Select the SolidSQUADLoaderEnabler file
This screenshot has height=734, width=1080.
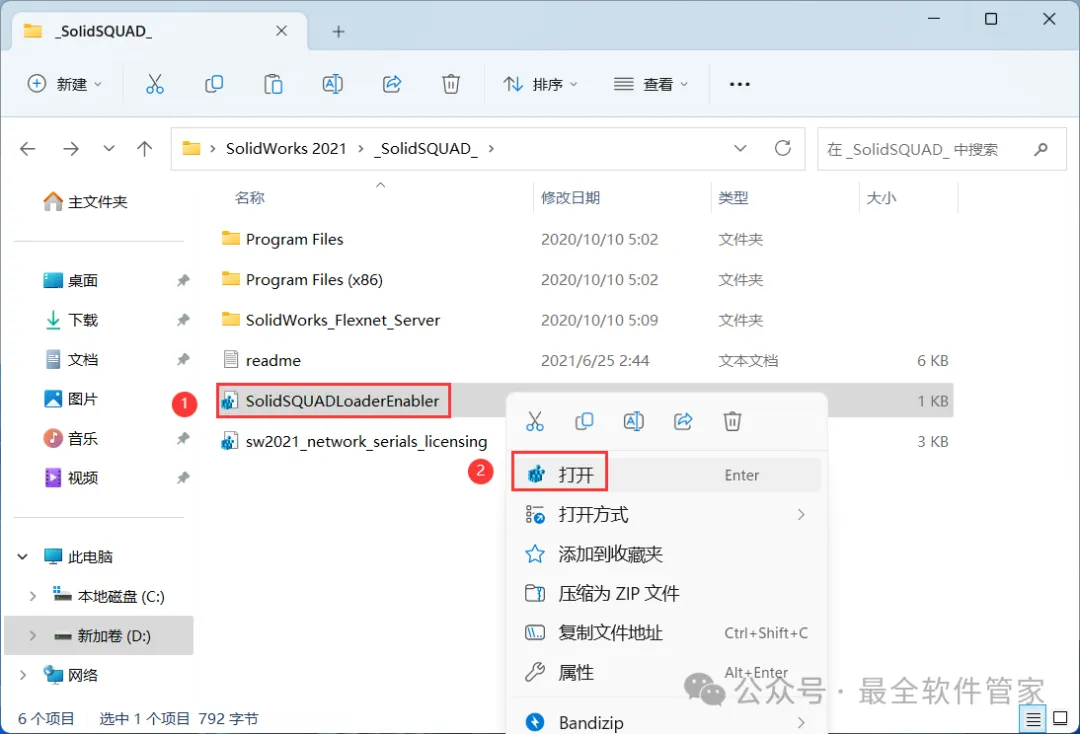(342, 401)
